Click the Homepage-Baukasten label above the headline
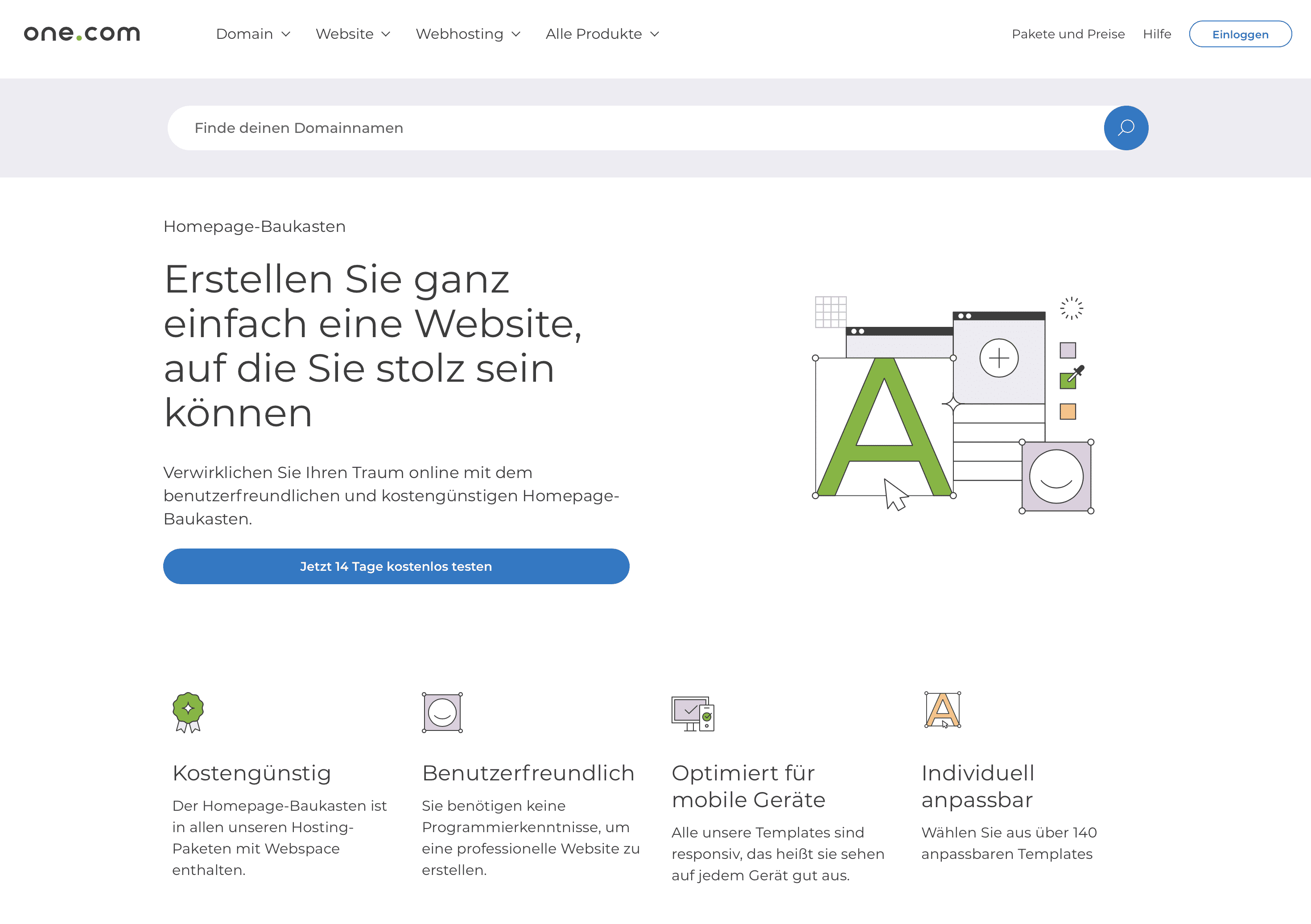This screenshot has height=924, width=1311. pyautogui.click(x=254, y=226)
